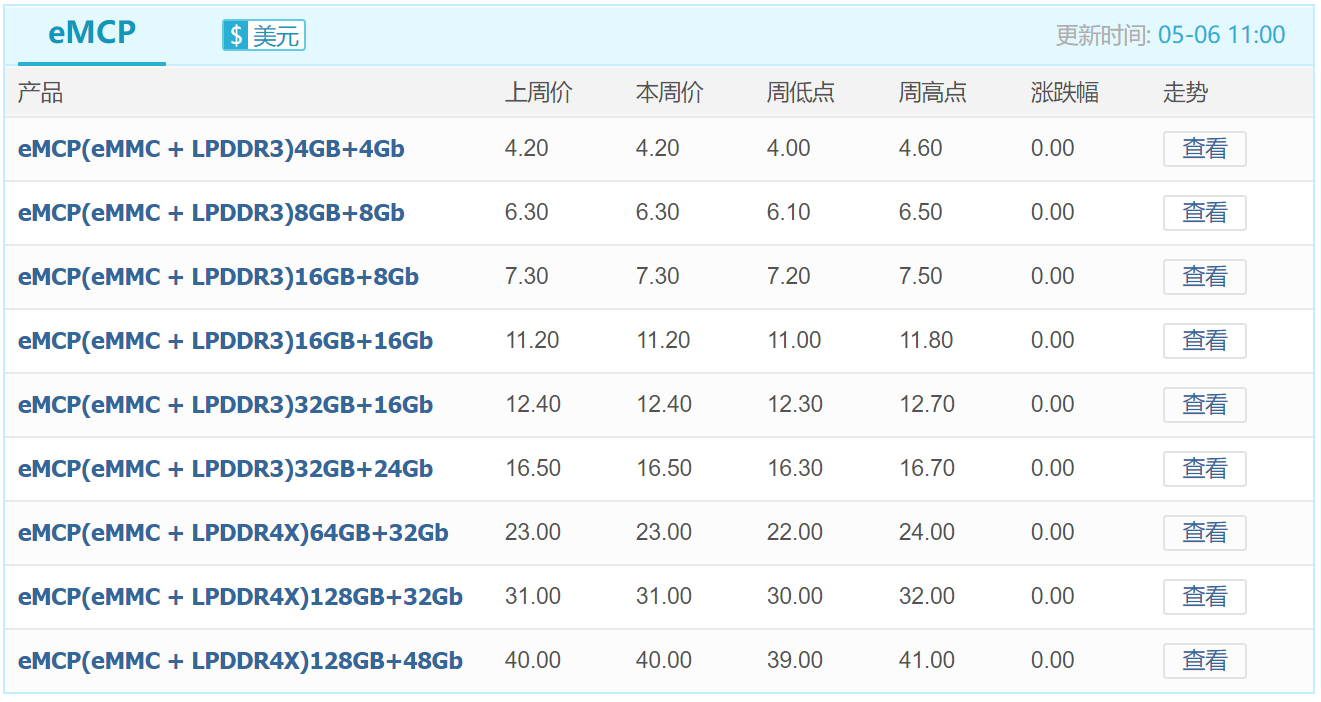The image size is (1321, 702).
Task: Open eMCP LPDDR3 8GB+8Gb product link
Action: click(x=211, y=213)
